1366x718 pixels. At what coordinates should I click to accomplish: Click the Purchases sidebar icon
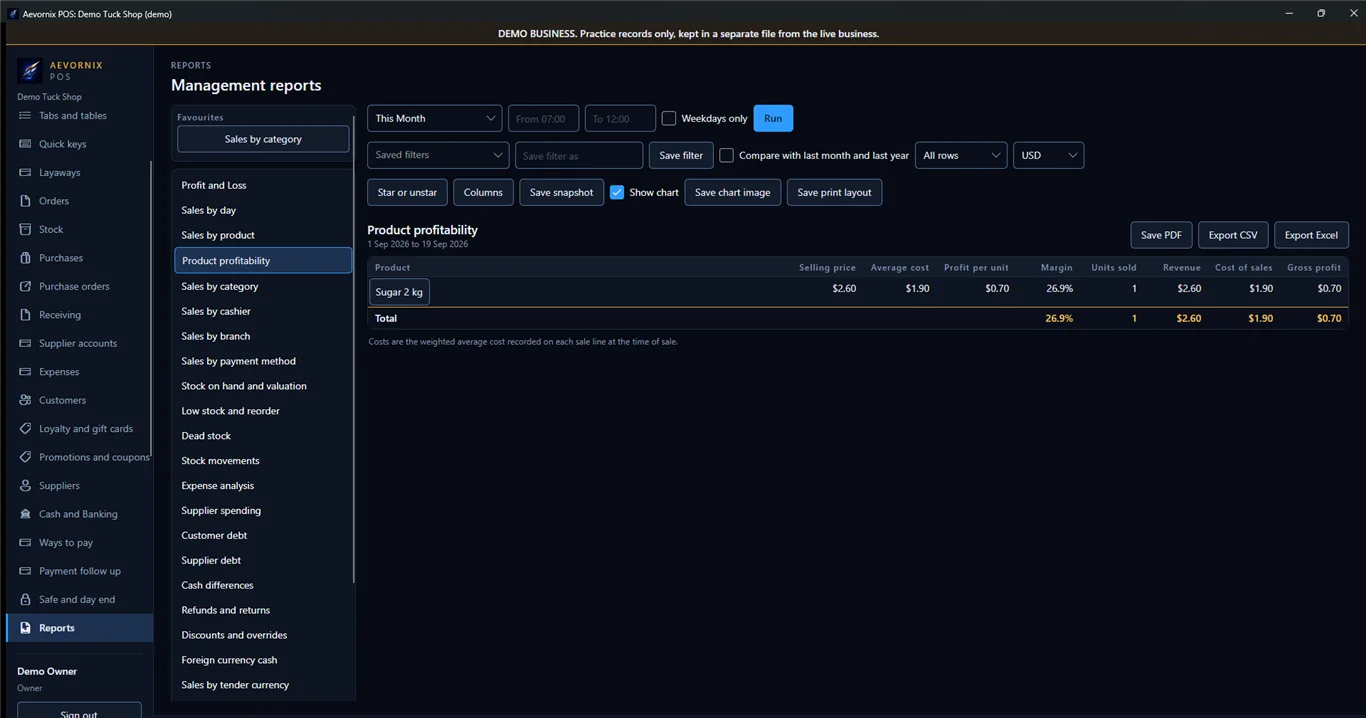(x=25, y=258)
